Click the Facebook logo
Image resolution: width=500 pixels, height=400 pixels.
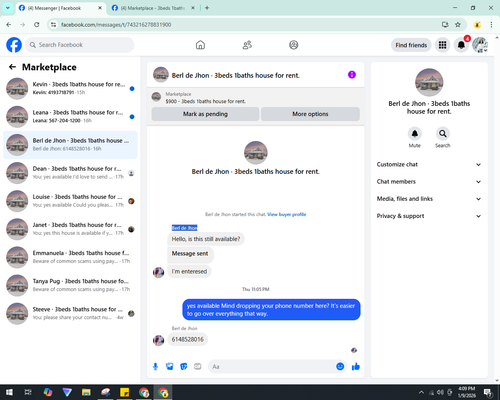[14, 45]
